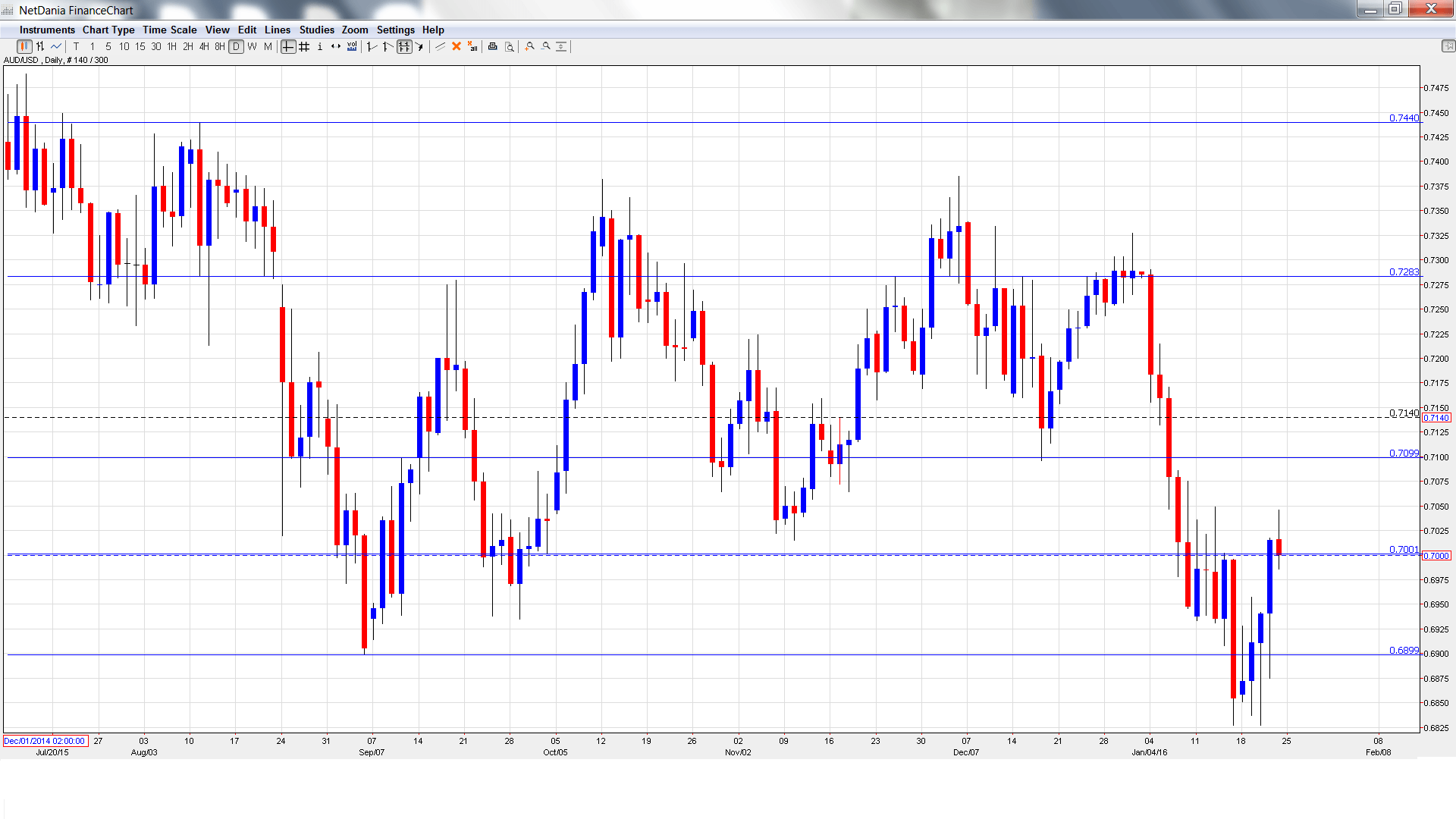
Task: Toggle the grid display icon
Action: [304, 46]
